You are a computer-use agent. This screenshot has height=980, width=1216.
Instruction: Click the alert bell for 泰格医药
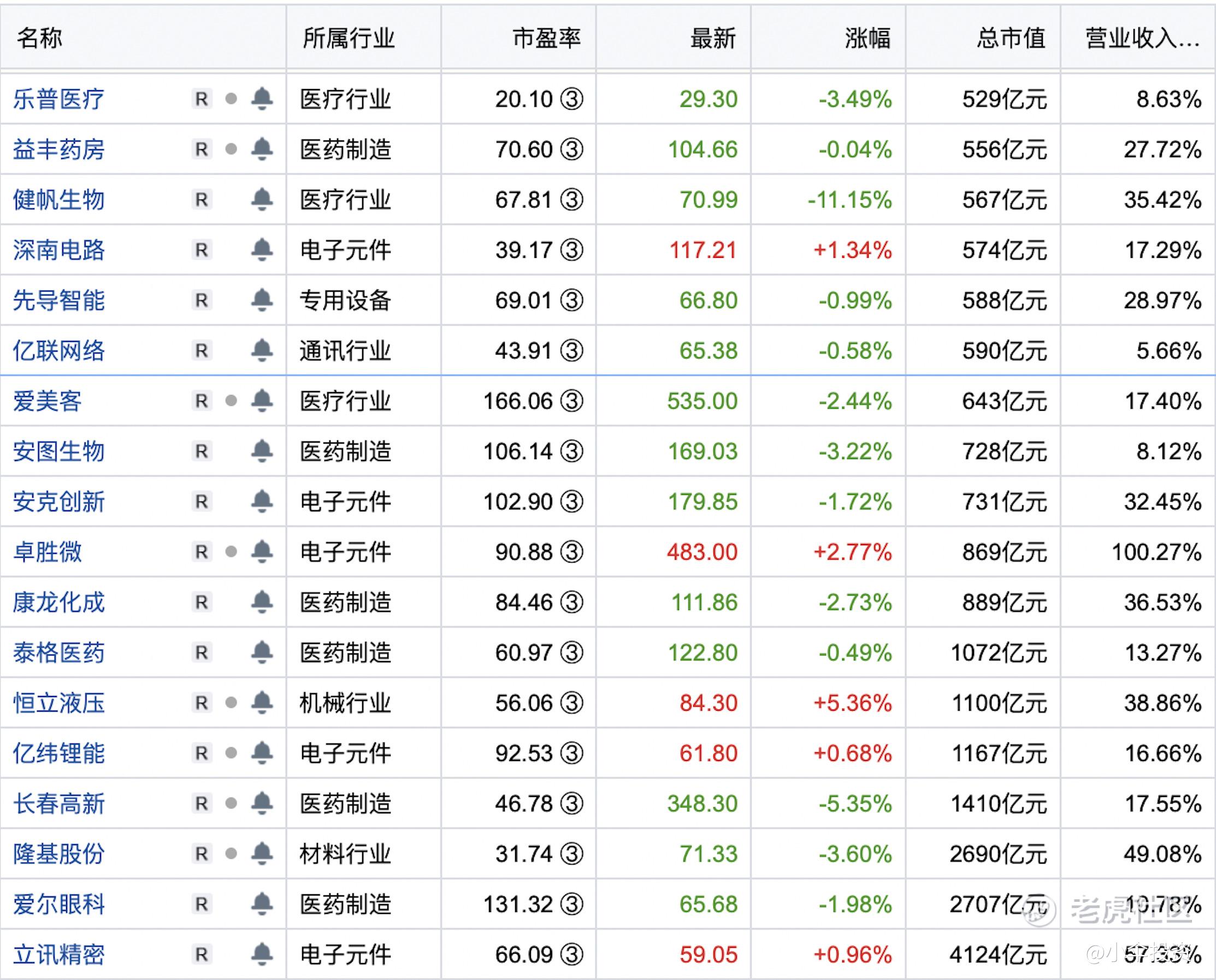(x=262, y=652)
